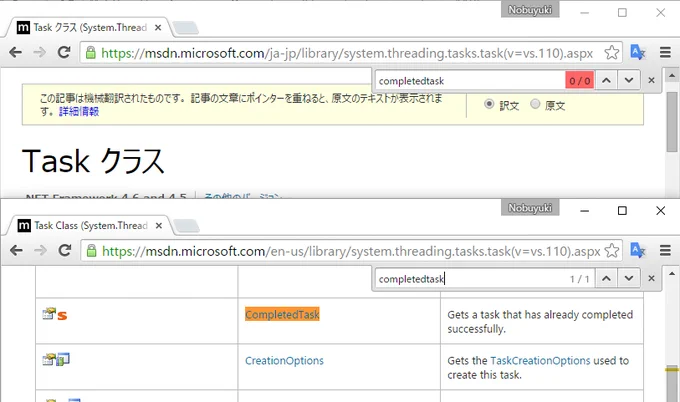Image resolution: width=680 pixels, height=402 pixels.
Task: View site security lock on ja-jp URL
Action: [91, 52]
